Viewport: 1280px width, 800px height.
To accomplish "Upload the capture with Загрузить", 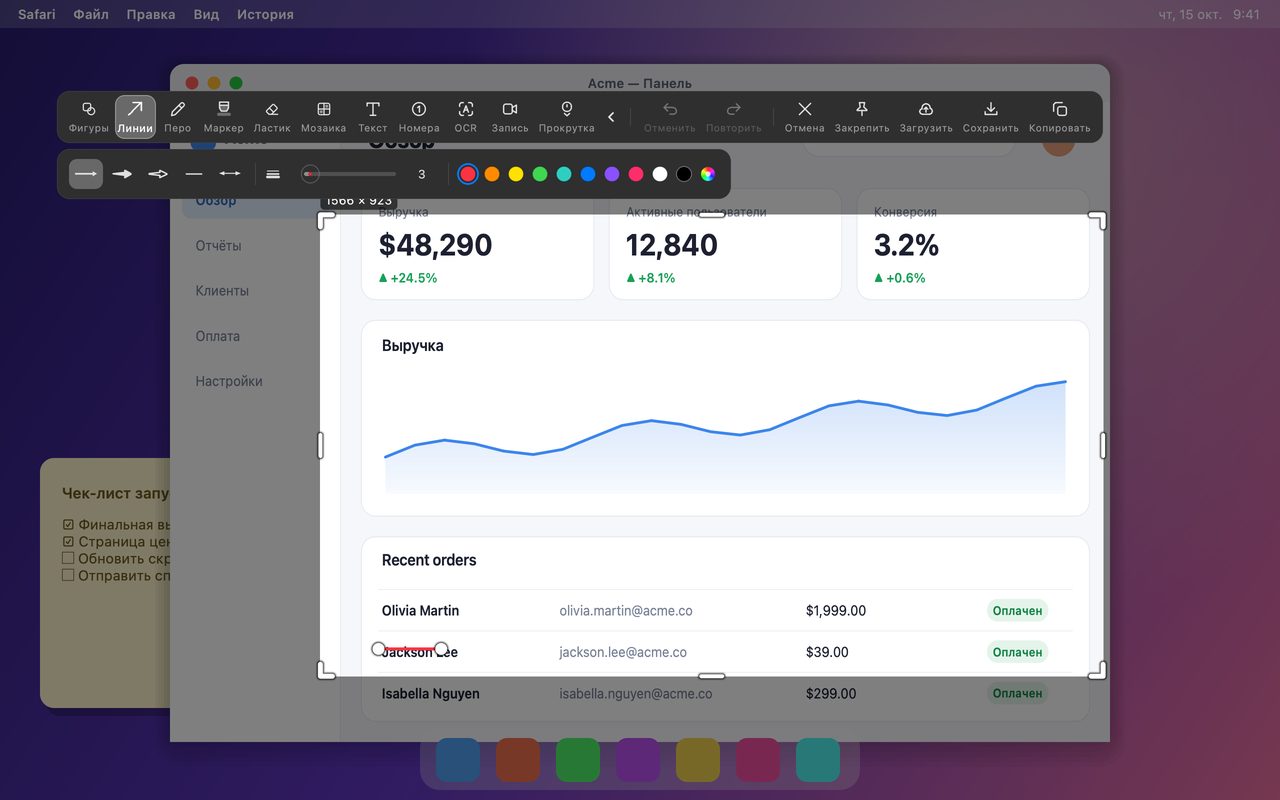I will 926,117.
